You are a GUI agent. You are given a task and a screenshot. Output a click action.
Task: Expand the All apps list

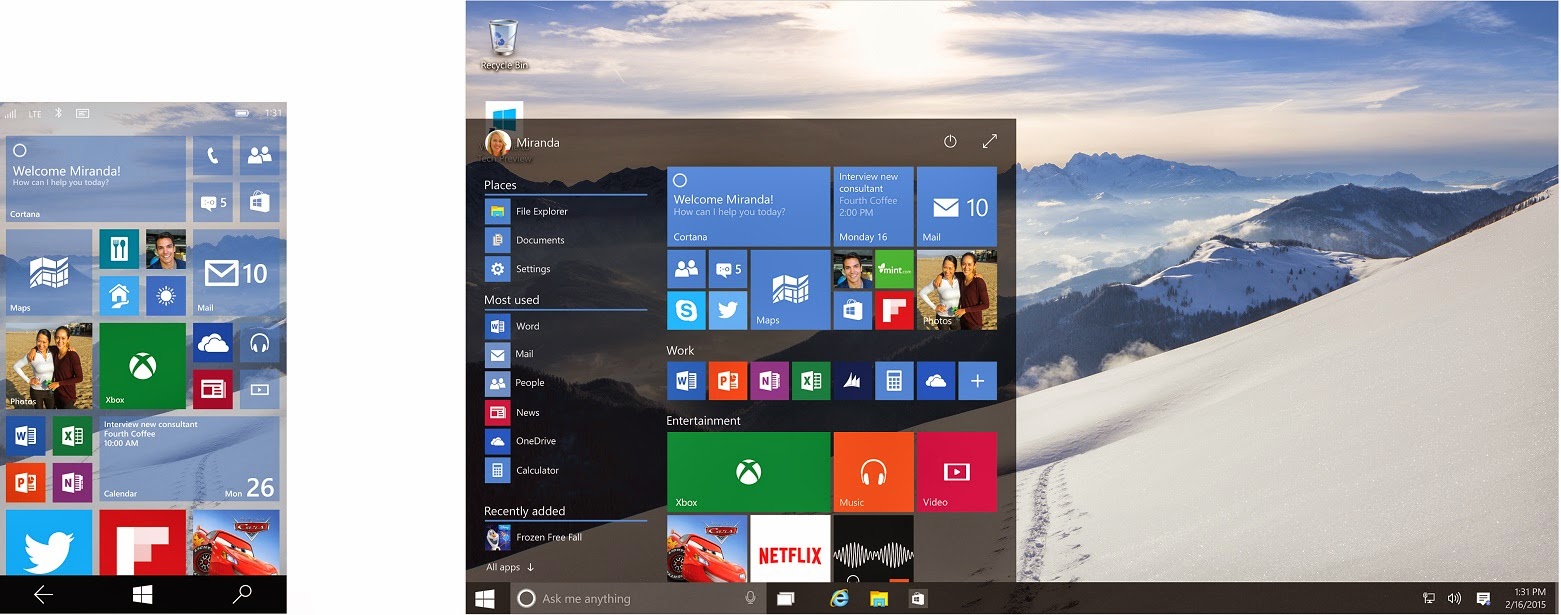(510, 567)
